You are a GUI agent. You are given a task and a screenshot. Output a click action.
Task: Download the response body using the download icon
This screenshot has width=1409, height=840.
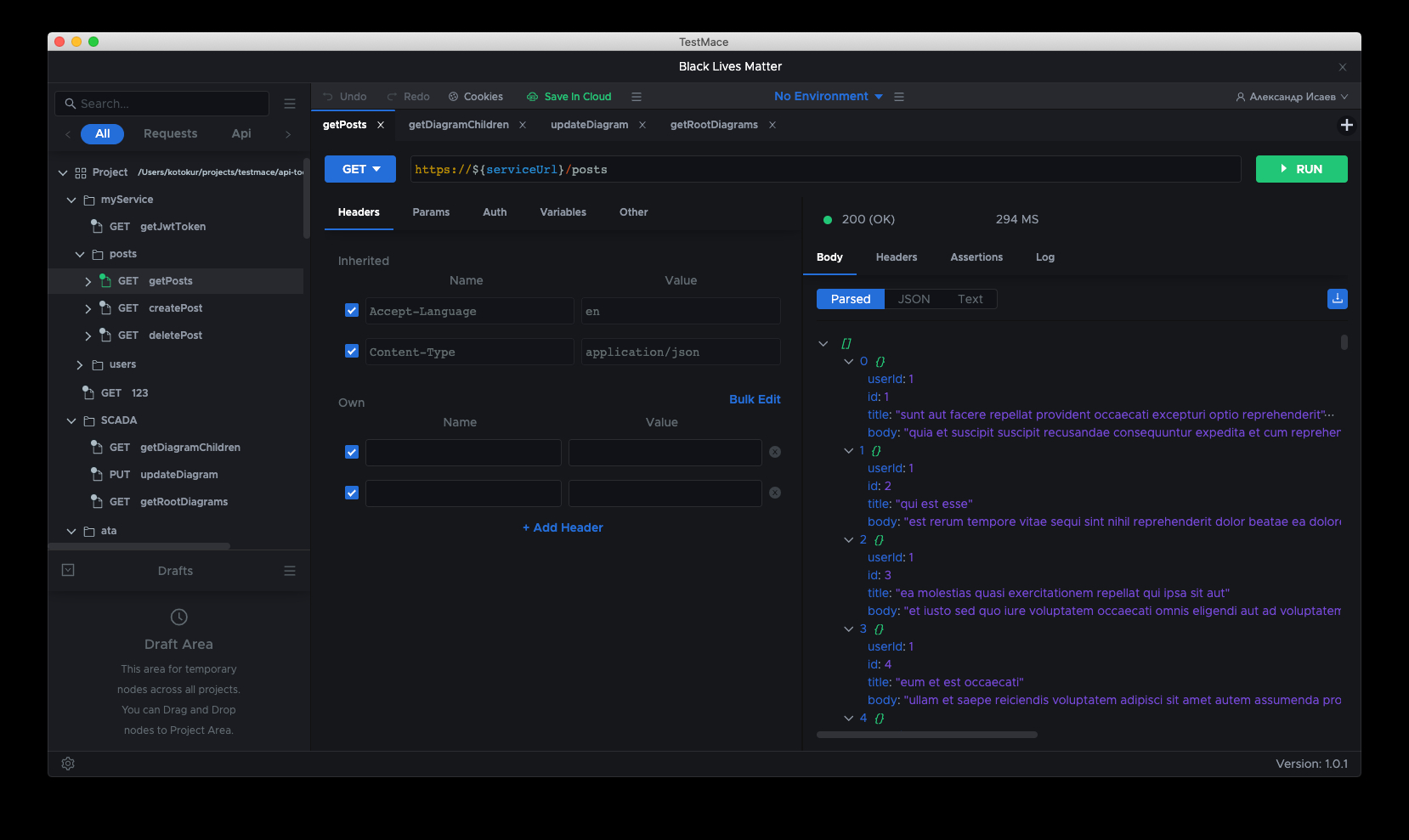(1337, 299)
